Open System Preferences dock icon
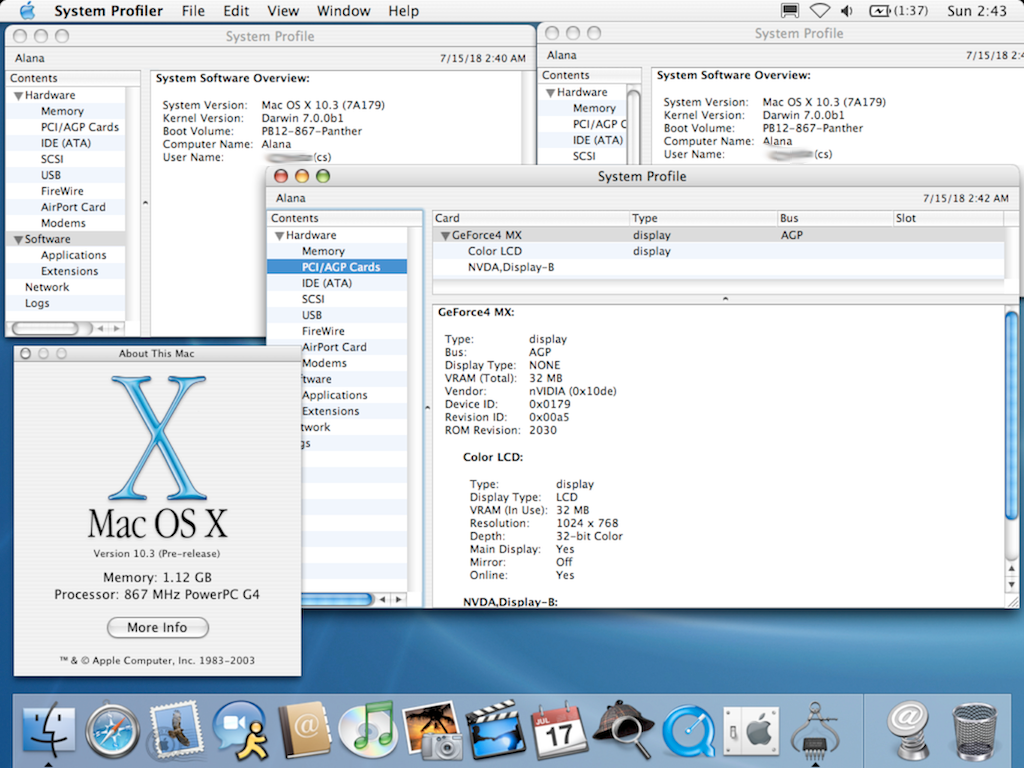Screen dimensions: 1024x768 [751, 730]
